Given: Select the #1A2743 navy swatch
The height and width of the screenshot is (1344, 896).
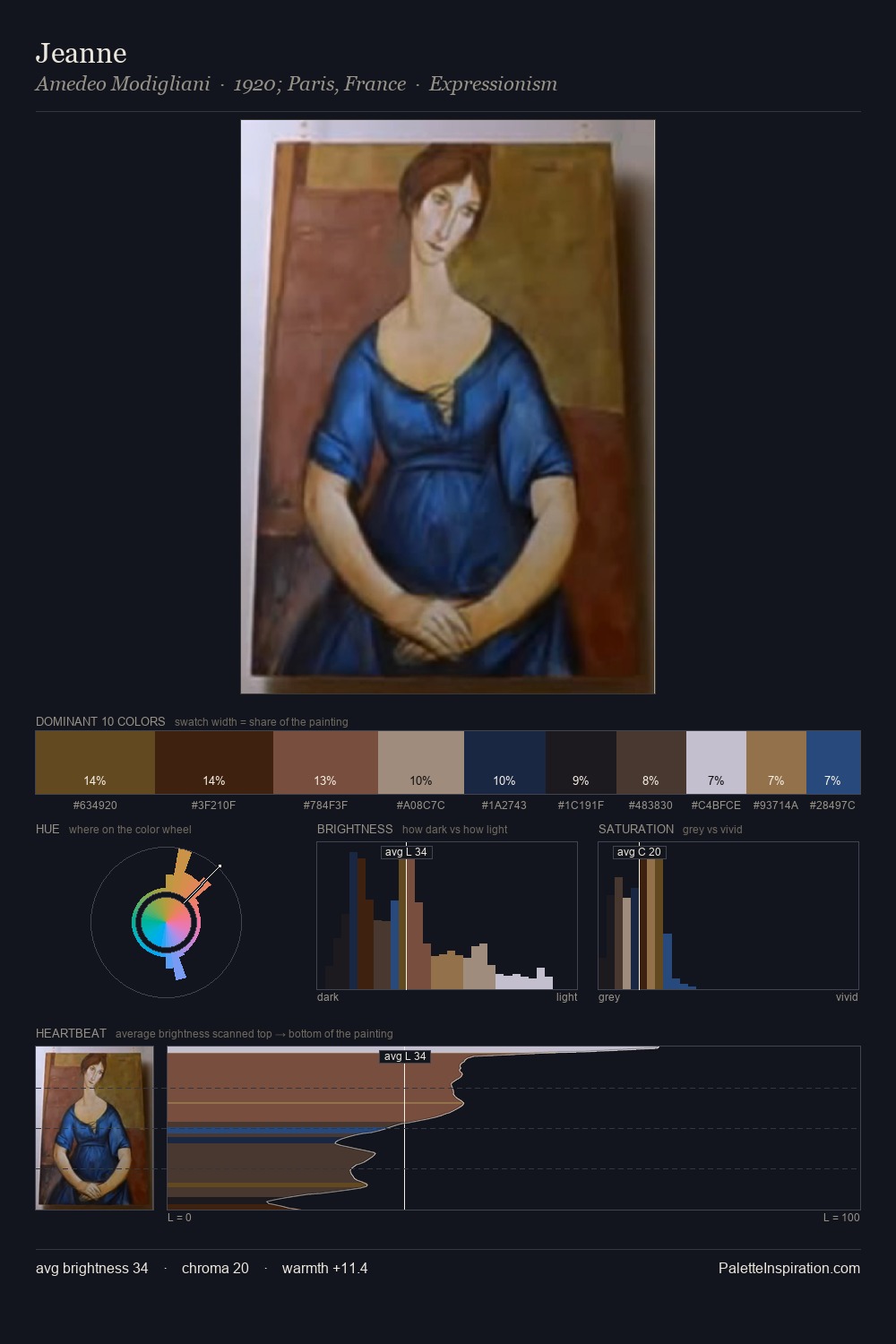Looking at the screenshot, I should tap(504, 762).
